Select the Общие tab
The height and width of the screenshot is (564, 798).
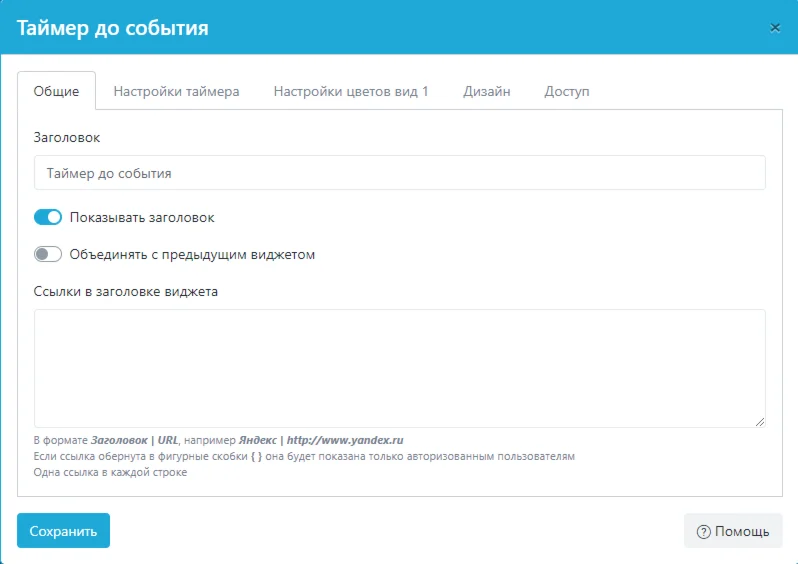tap(56, 91)
